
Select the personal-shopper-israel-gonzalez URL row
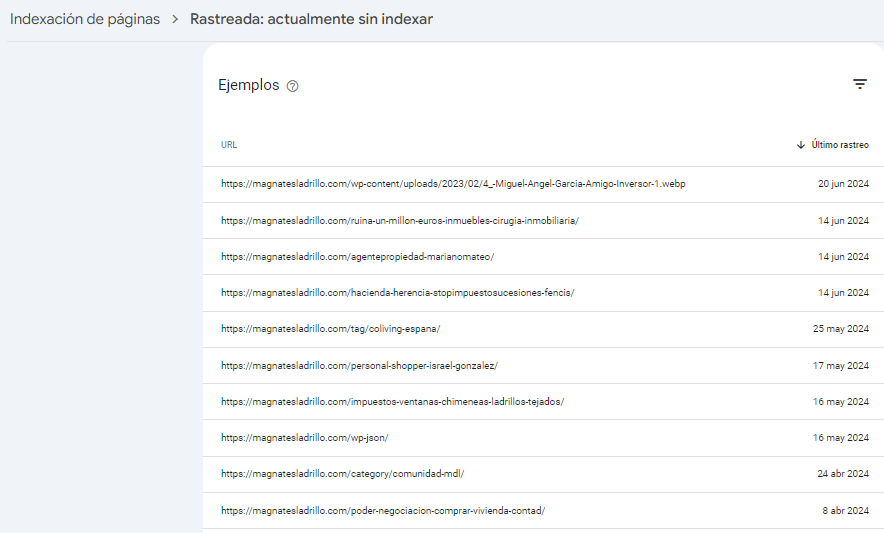point(543,365)
